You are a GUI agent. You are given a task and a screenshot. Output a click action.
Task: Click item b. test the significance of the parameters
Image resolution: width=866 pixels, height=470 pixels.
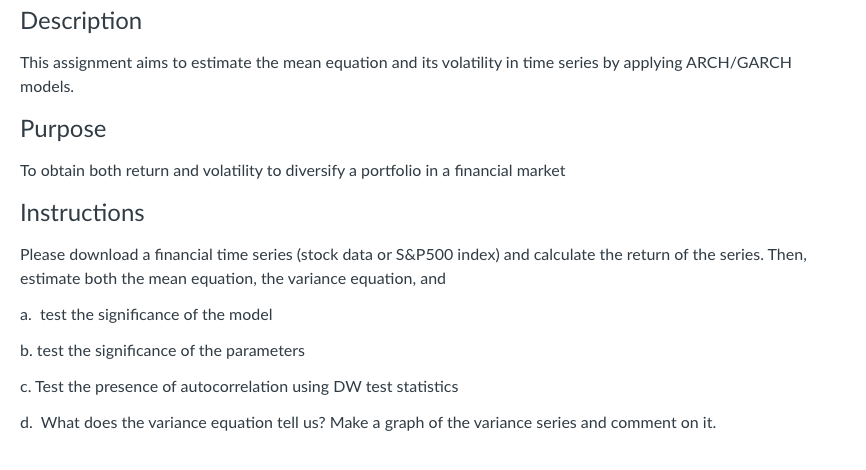[162, 351]
